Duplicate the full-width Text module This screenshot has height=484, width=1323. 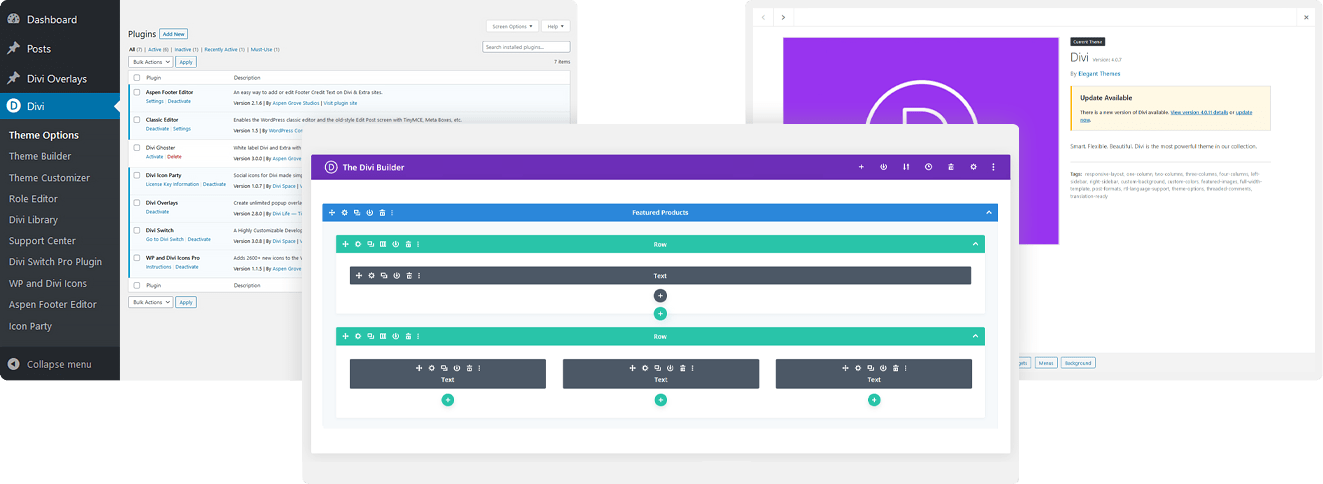tap(384, 275)
